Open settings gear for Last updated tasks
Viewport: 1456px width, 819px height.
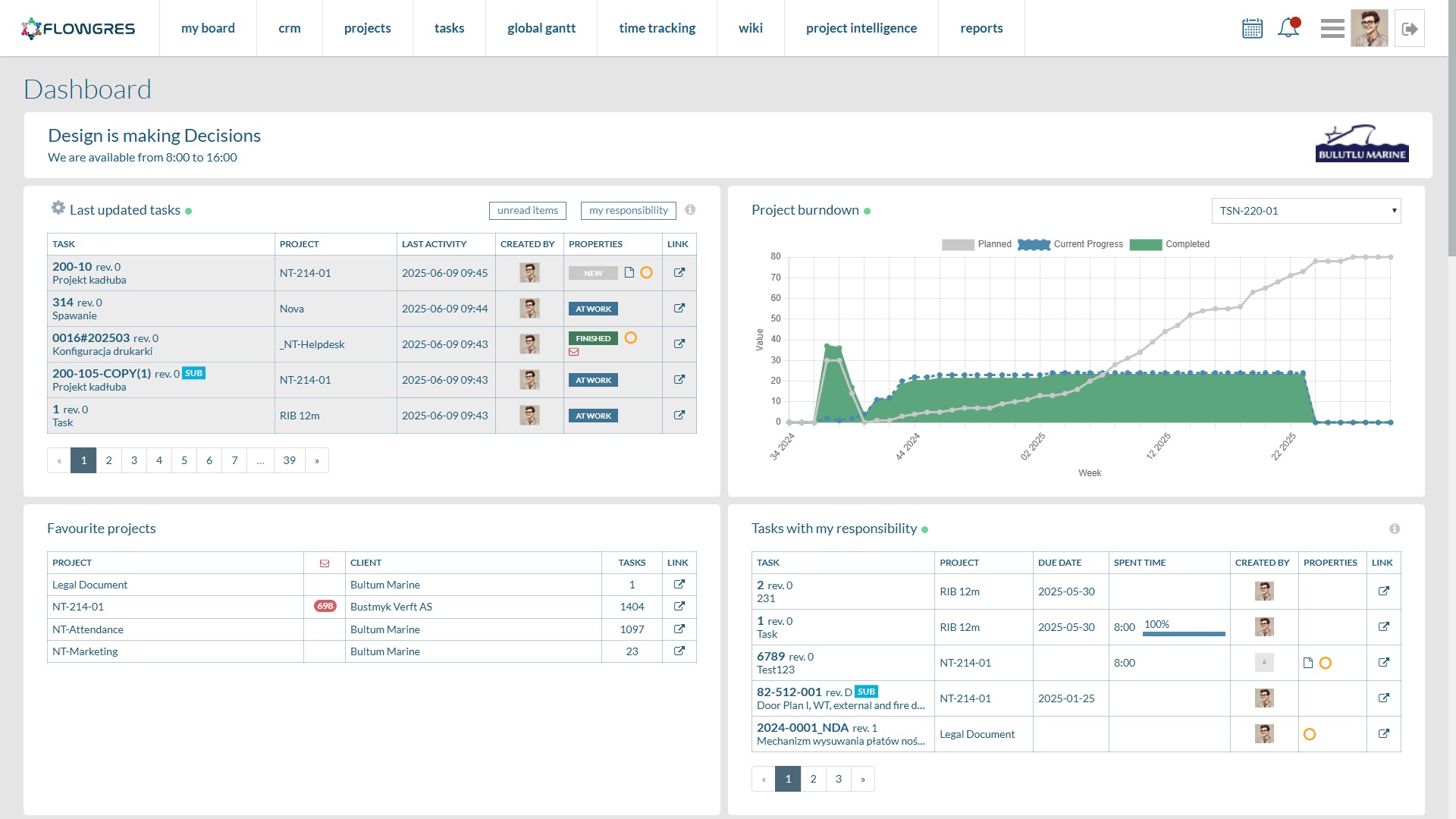point(58,208)
